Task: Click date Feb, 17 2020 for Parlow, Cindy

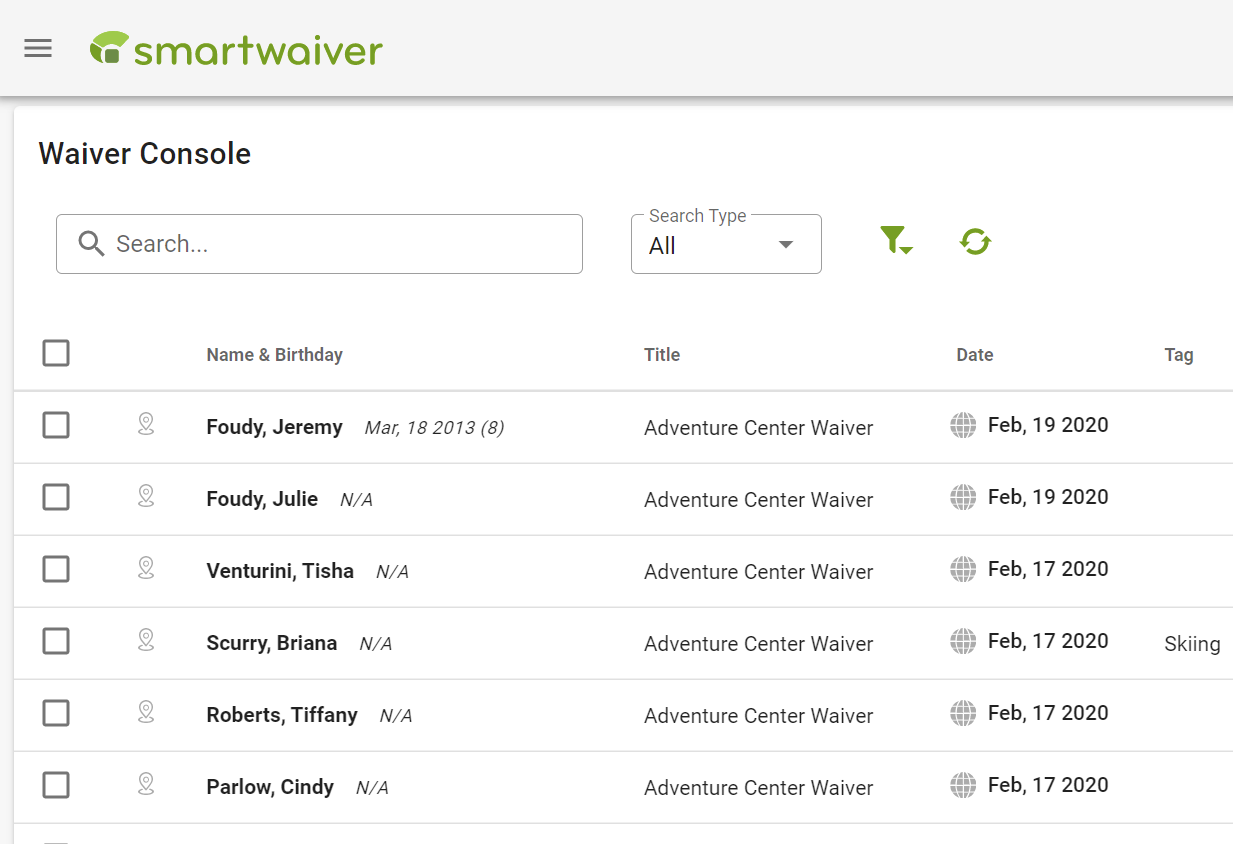Action: (1048, 785)
